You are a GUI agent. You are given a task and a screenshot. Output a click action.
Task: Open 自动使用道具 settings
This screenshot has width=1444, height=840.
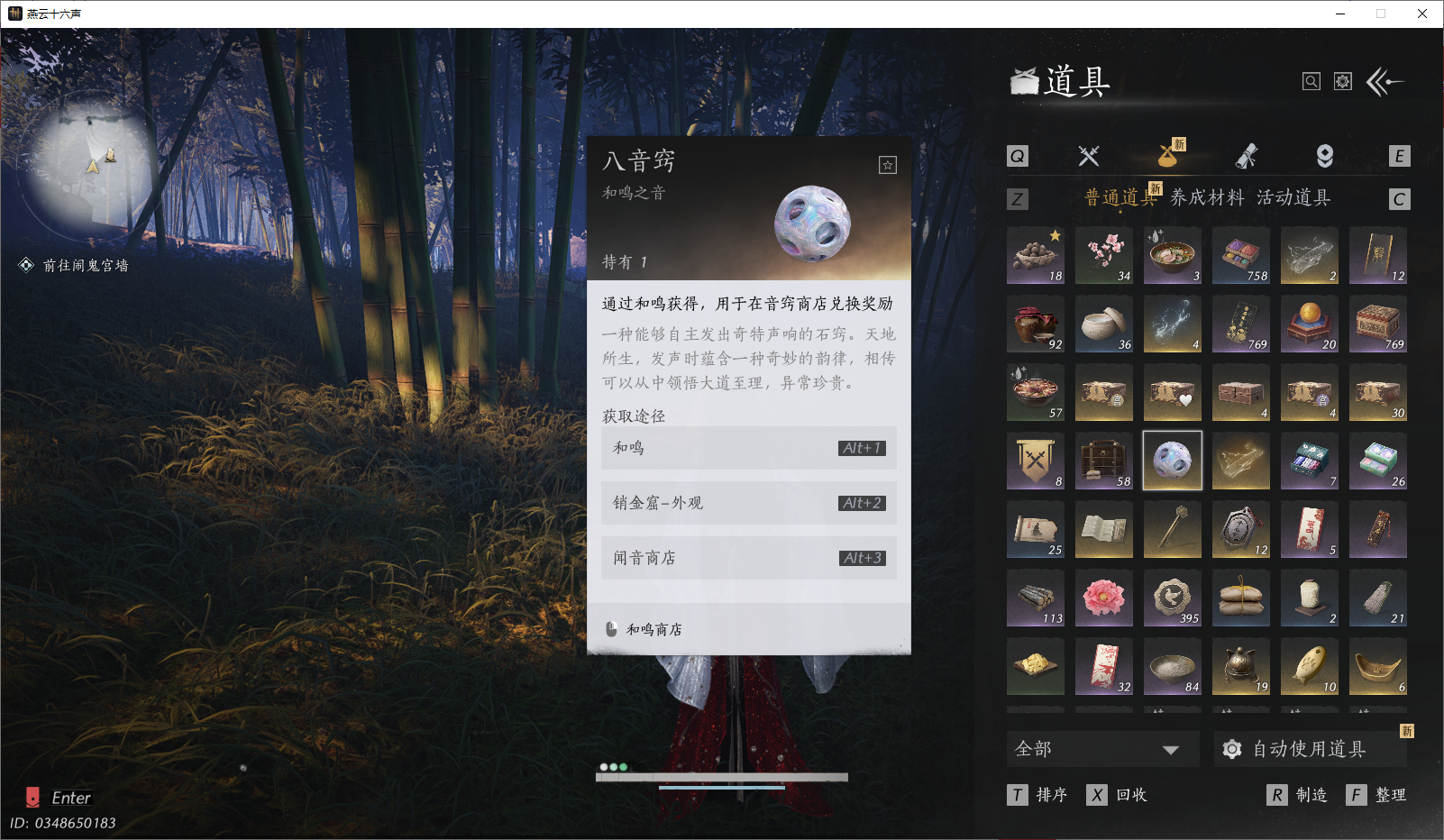[1311, 749]
